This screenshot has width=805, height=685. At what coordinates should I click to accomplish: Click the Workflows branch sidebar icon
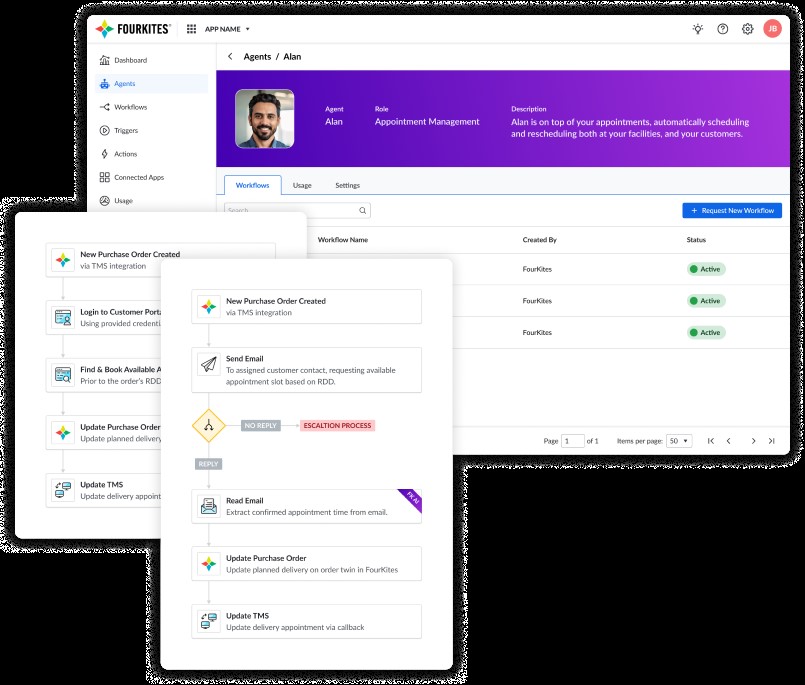point(104,107)
